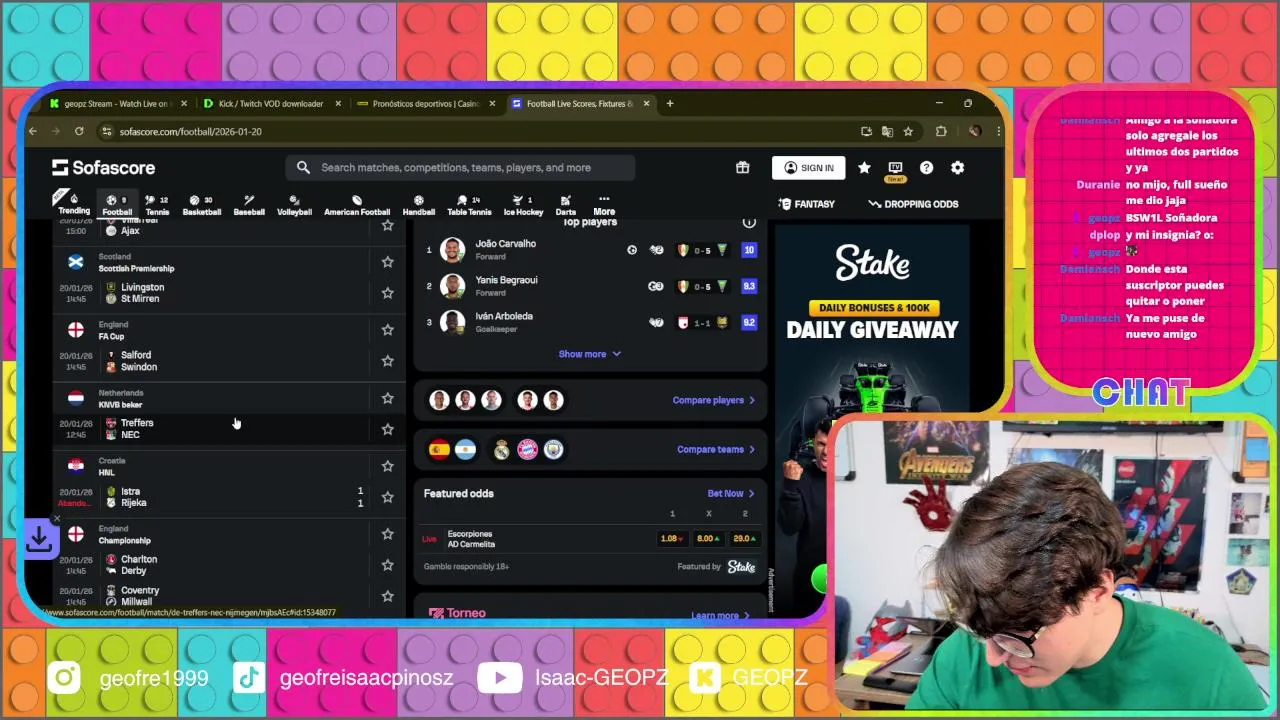The image size is (1280, 720).
Task: Select the Volleyball sport tab
Action: coord(294,204)
